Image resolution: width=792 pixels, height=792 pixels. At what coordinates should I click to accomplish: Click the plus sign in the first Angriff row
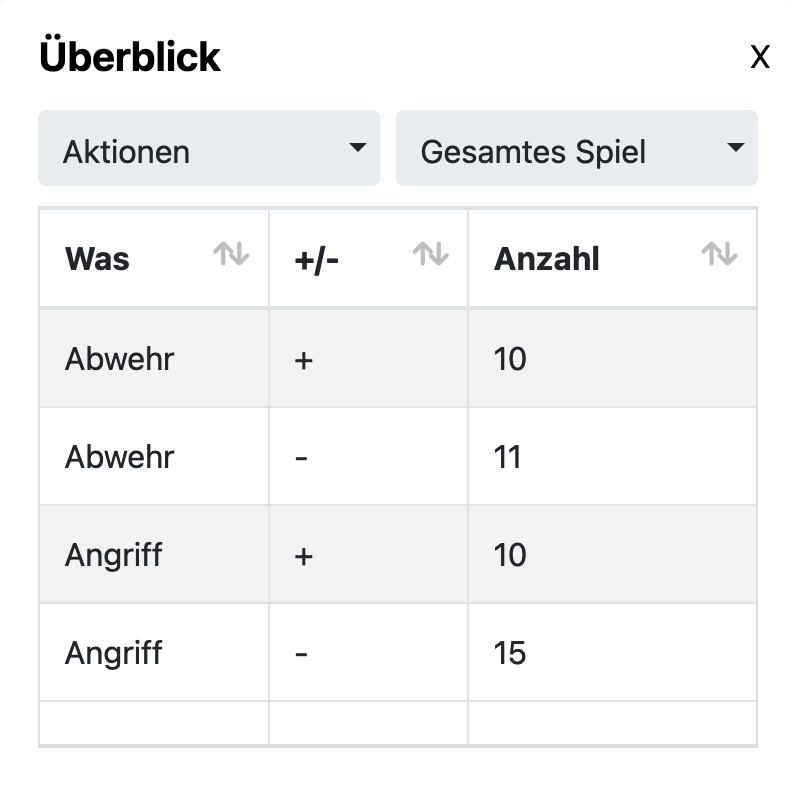[304, 555]
